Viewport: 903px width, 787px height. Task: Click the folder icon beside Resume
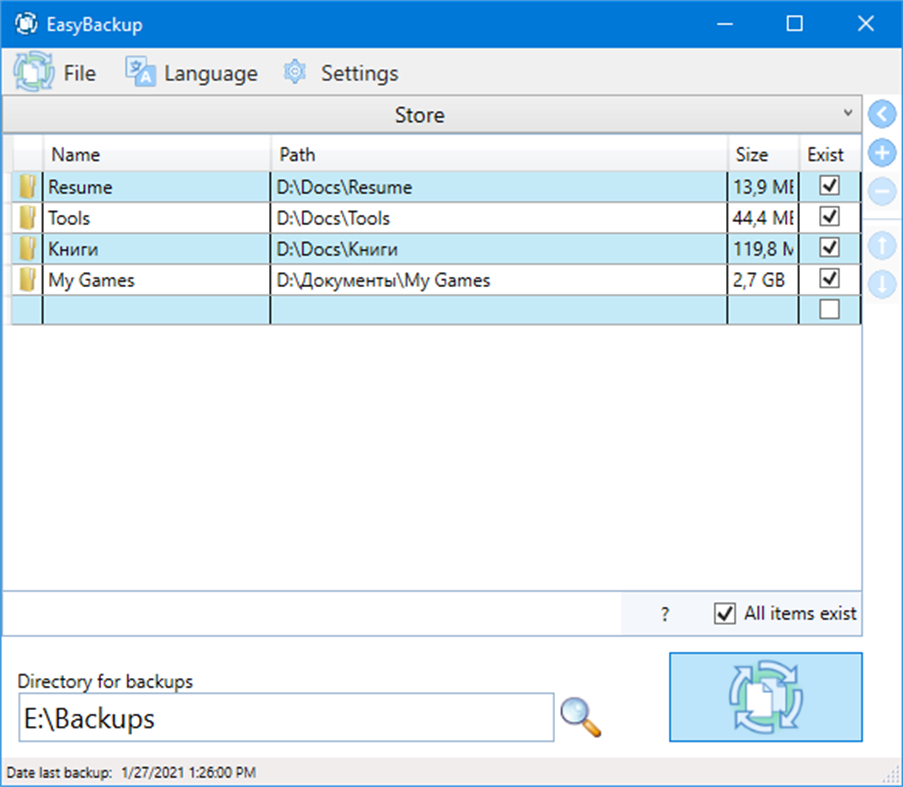pos(28,187)
